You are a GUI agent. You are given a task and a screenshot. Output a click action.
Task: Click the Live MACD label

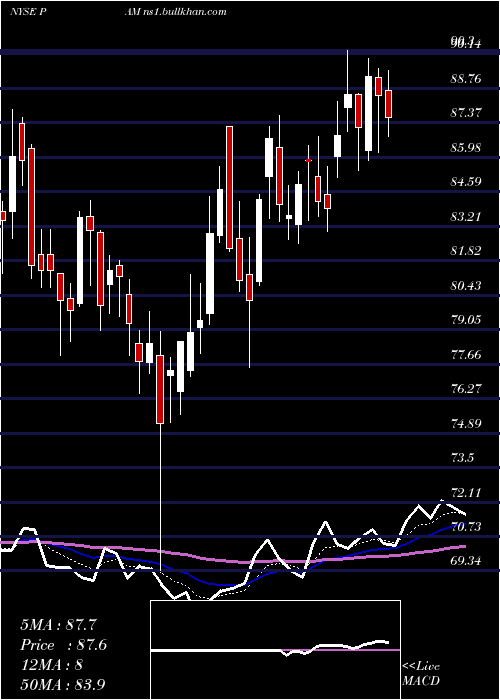point(421,673)
